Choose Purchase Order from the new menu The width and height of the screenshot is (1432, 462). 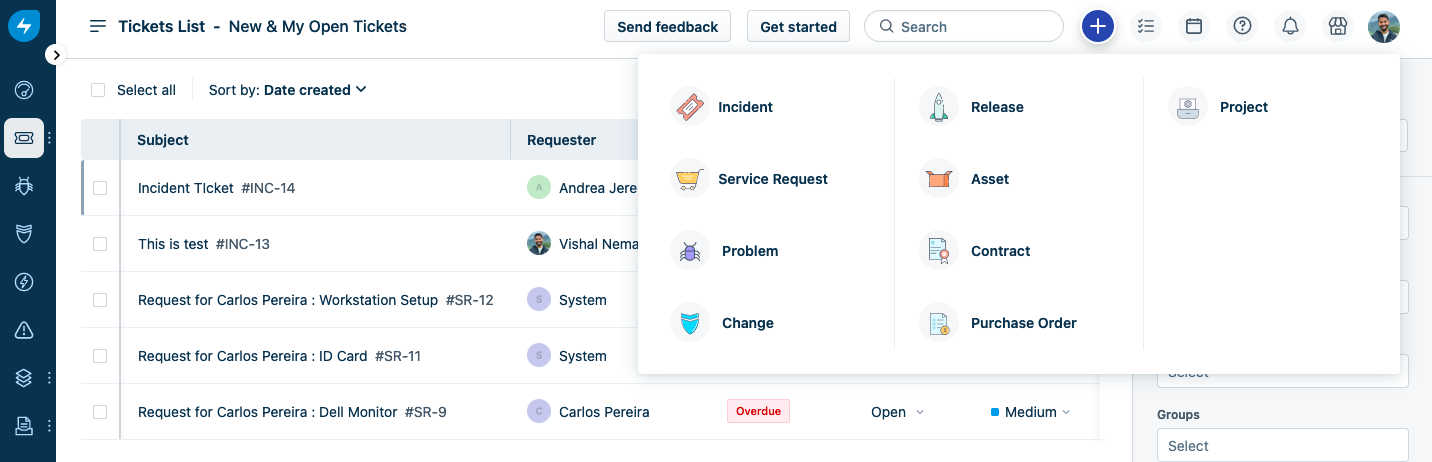pyautogui.click(x=1023, y=323)
